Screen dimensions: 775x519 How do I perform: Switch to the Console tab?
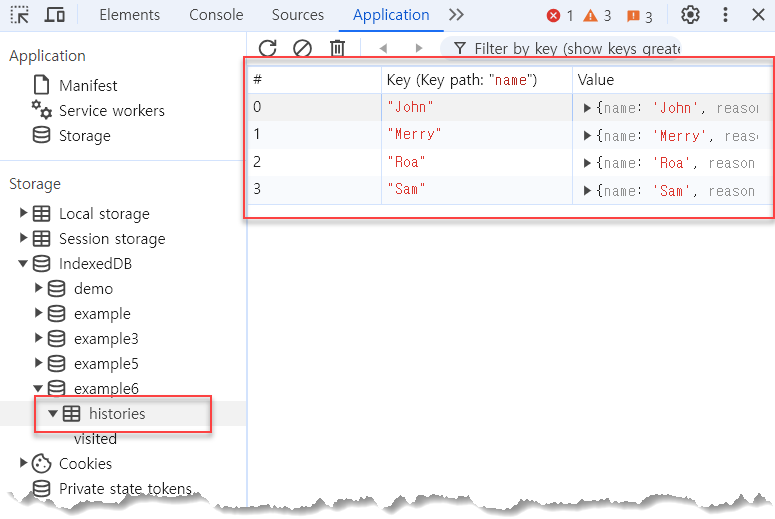216,15
